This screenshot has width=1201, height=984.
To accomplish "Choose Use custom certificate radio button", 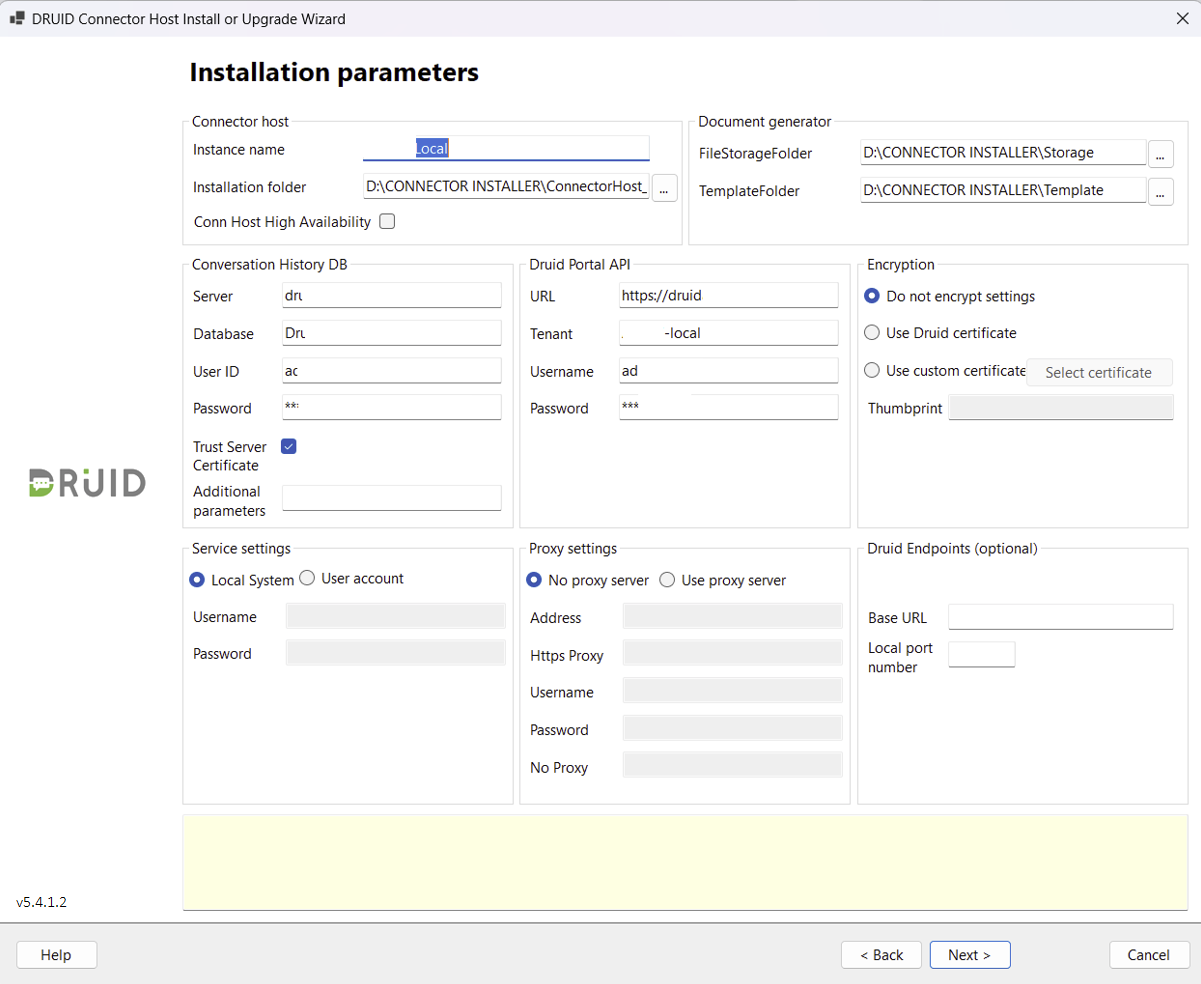I will point(872,371).
